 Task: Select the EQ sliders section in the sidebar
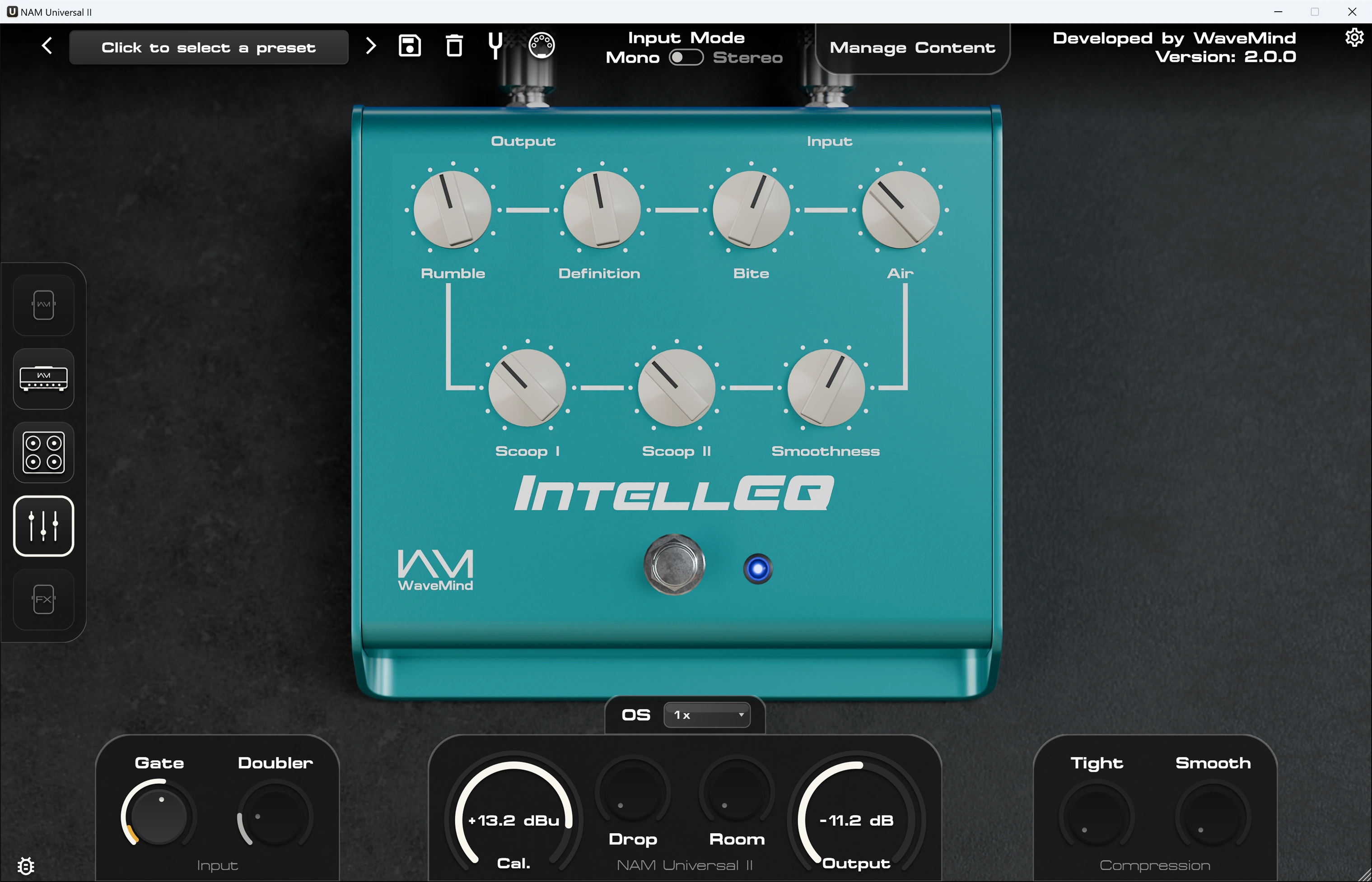pyautogui.click(x=43, y=526)
